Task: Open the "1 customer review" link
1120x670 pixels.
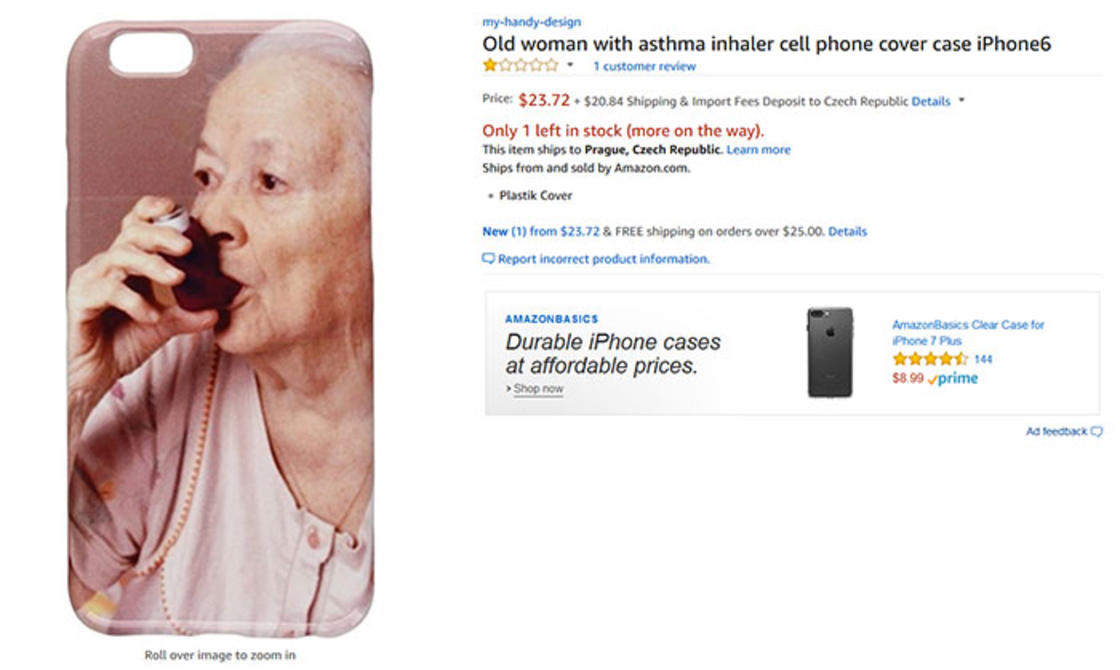Action: [x=644, y=67]
